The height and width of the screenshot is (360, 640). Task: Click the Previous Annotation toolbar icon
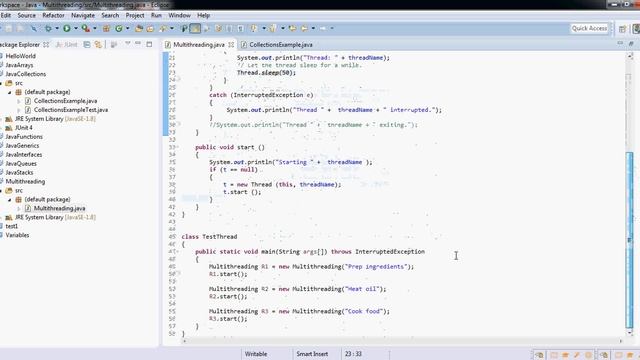tap(272, 28)
